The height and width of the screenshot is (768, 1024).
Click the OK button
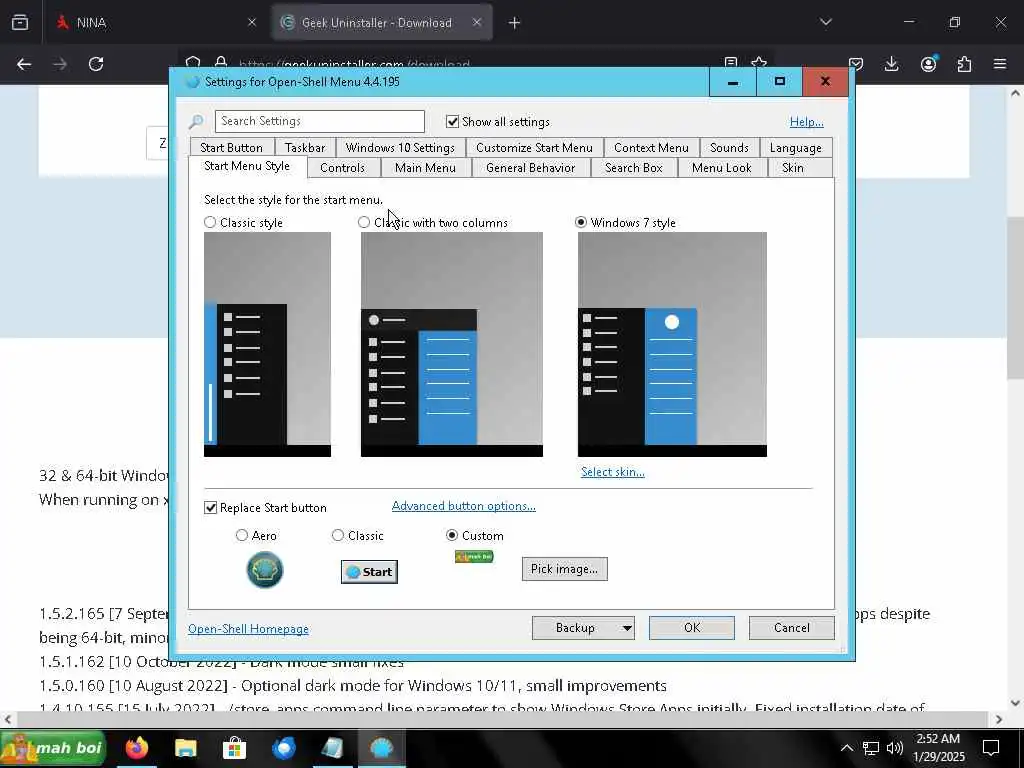coord(692,628)
